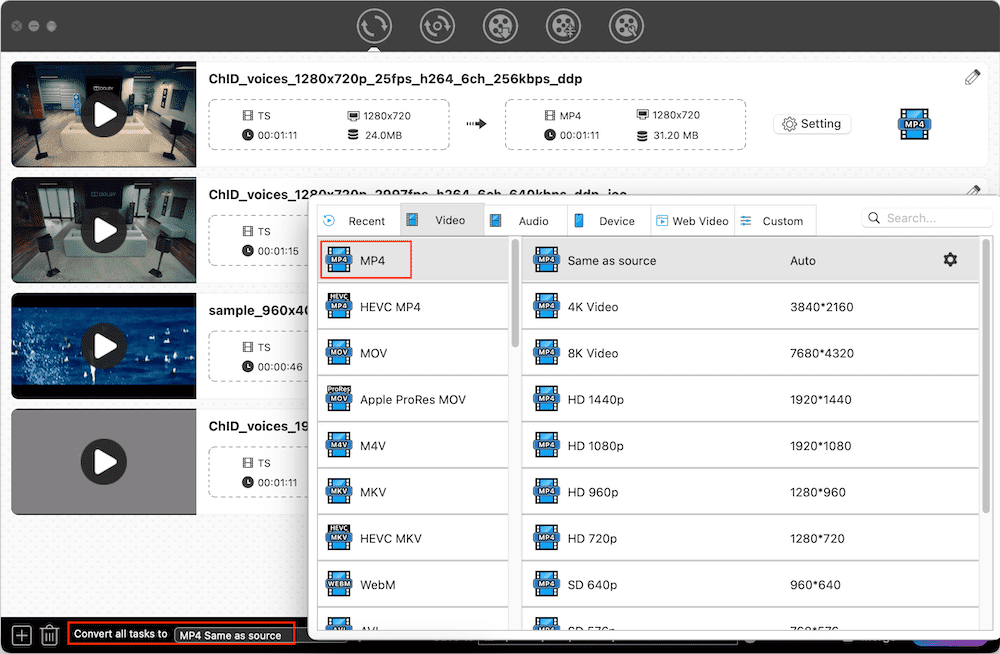This screenshot has width=1000, height=654.
Task: Choose 4K Video 3840*2160 preset
Action: tap(750, 307)
